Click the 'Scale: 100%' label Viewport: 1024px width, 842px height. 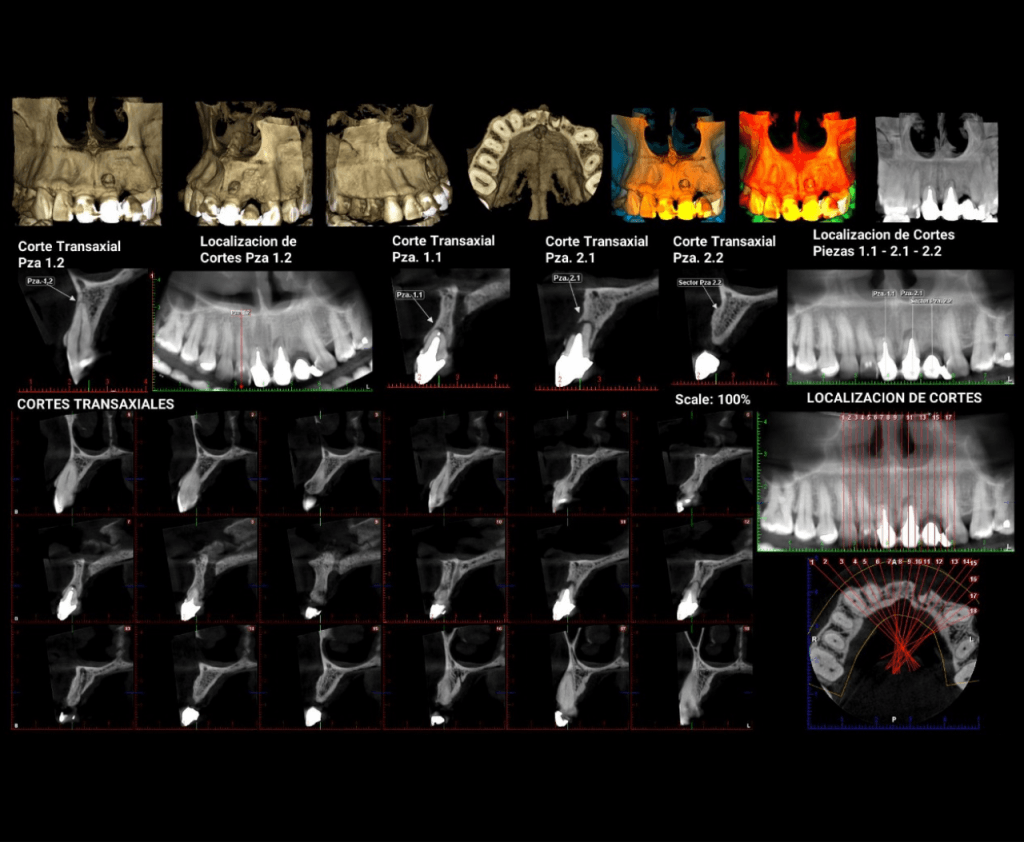click(712, 399)
